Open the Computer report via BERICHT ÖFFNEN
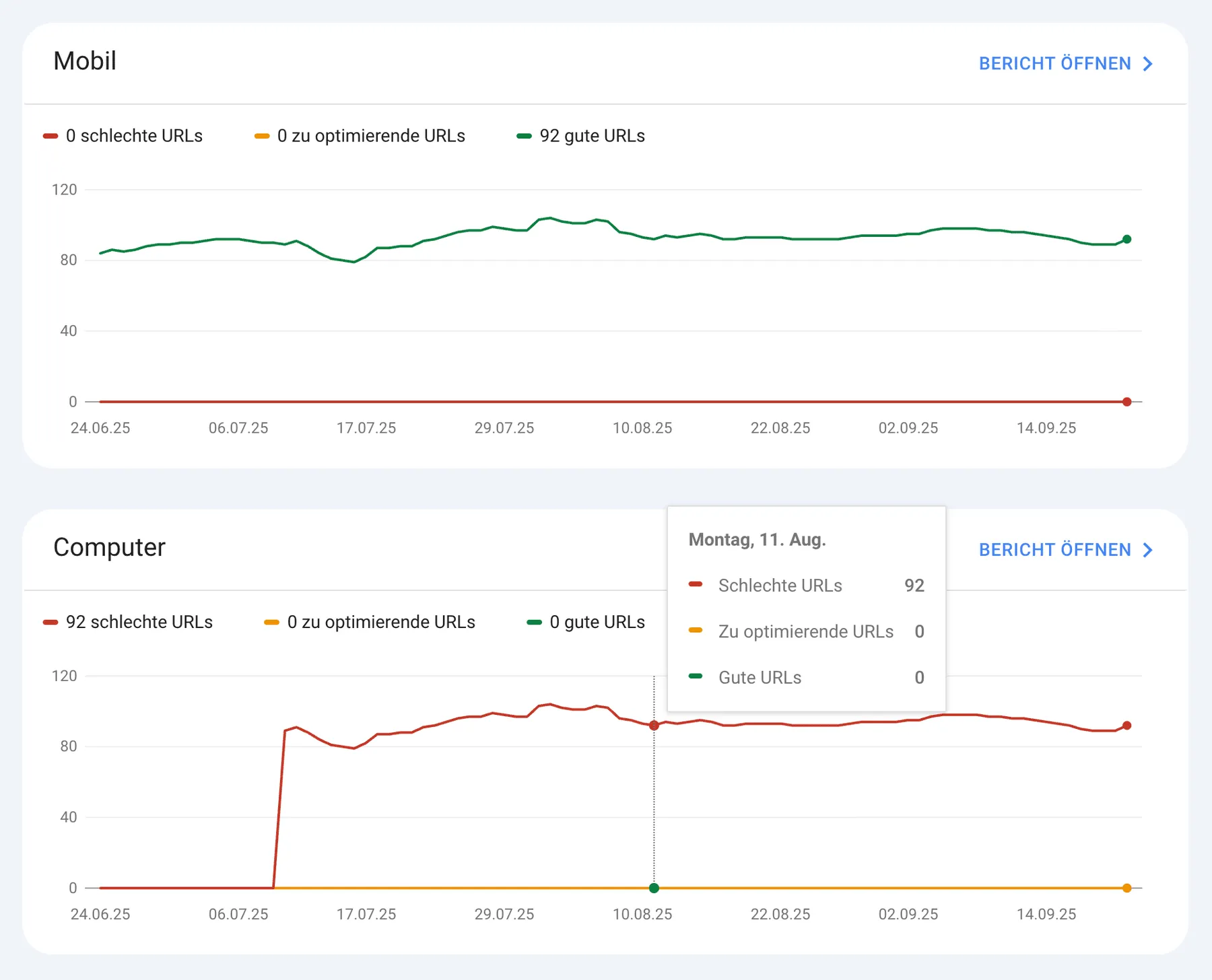Viewport: 1212px width, 980px height. click(x=1066, y=550)
